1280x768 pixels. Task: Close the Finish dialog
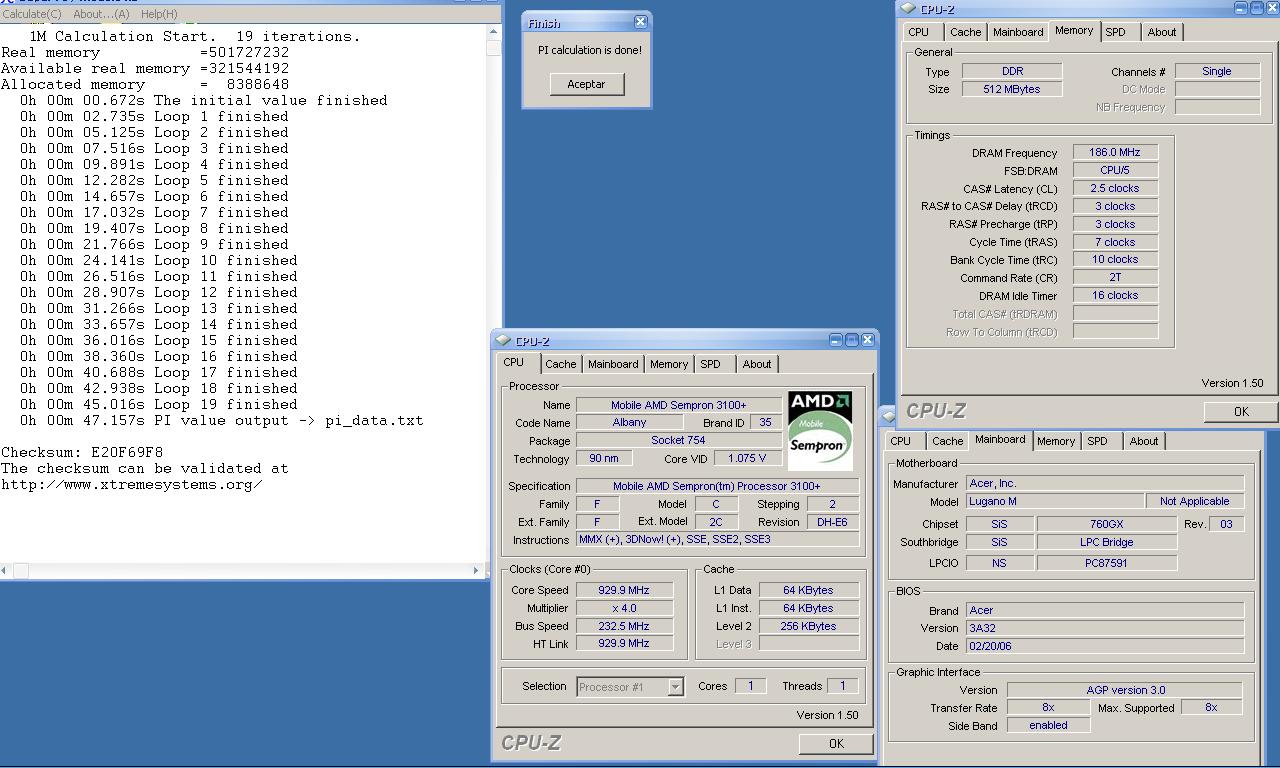coord(641,22)
